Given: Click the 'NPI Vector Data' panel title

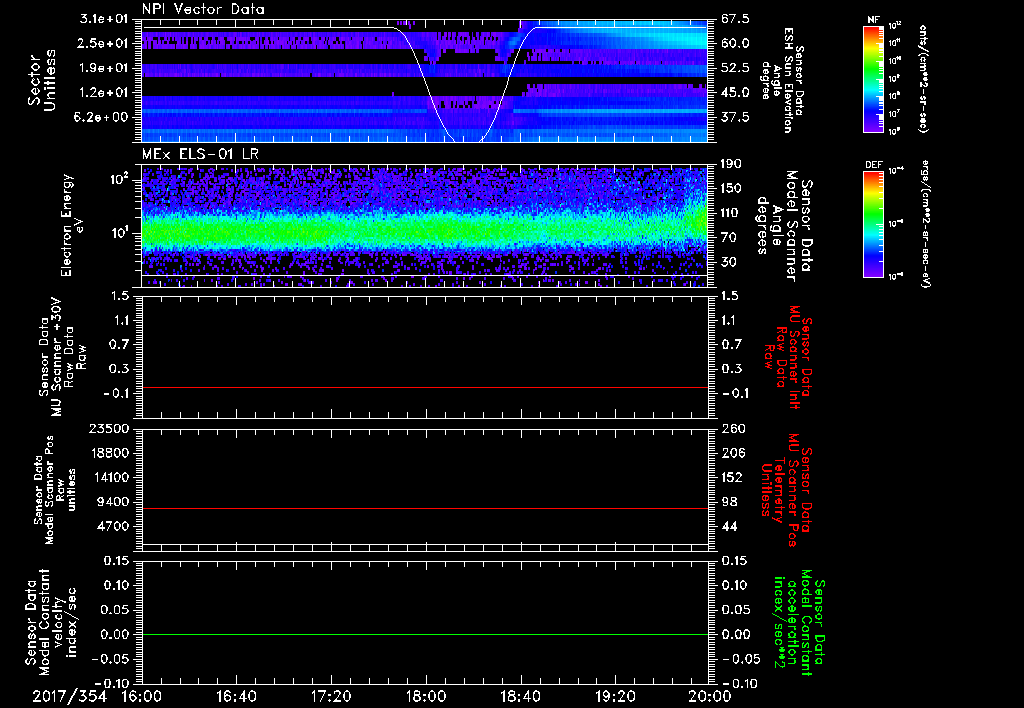Looking at the screenshot, I should point(204,9).
